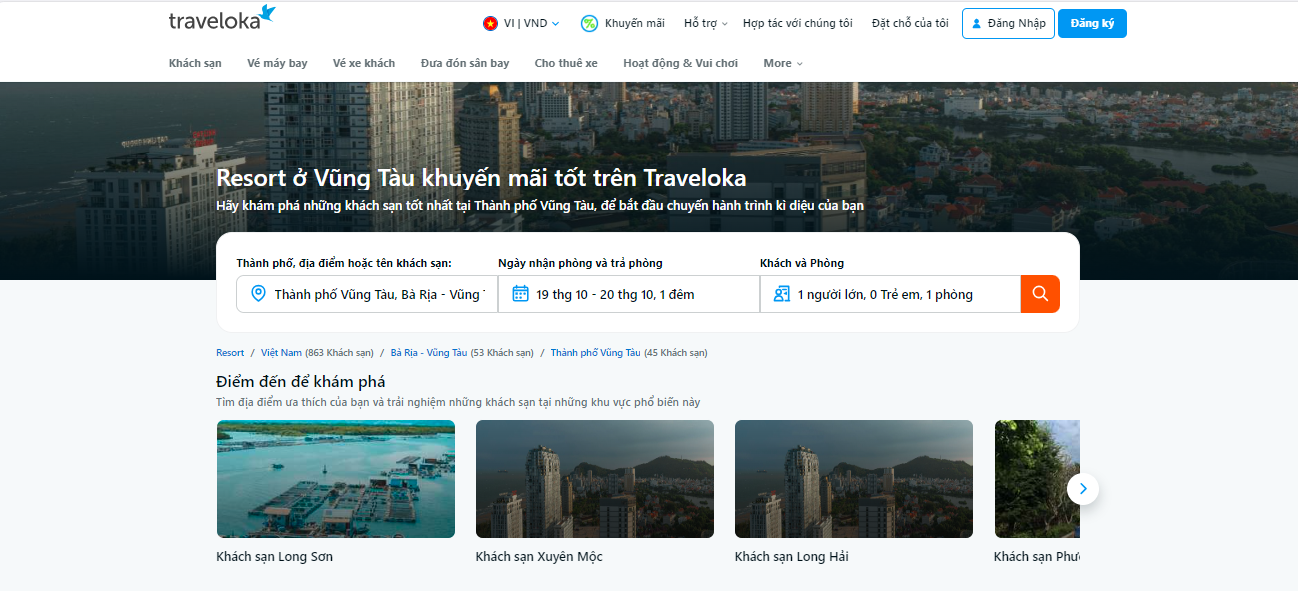Open the Khách sạn Long Sơn thumbnail
The height and width of the screenshot is (591, 1298).
click(335, 479)
